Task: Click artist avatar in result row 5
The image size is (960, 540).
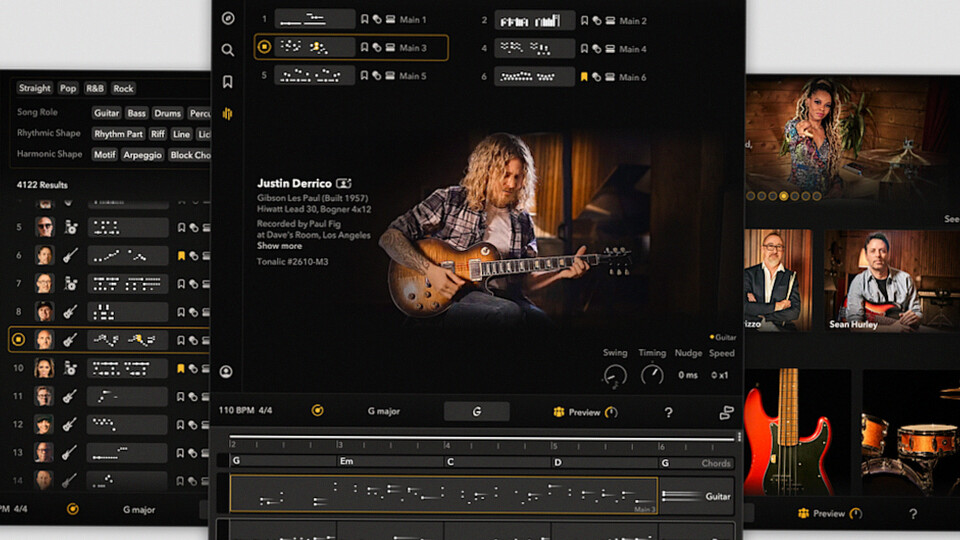Action: click(x=44, y=227)
